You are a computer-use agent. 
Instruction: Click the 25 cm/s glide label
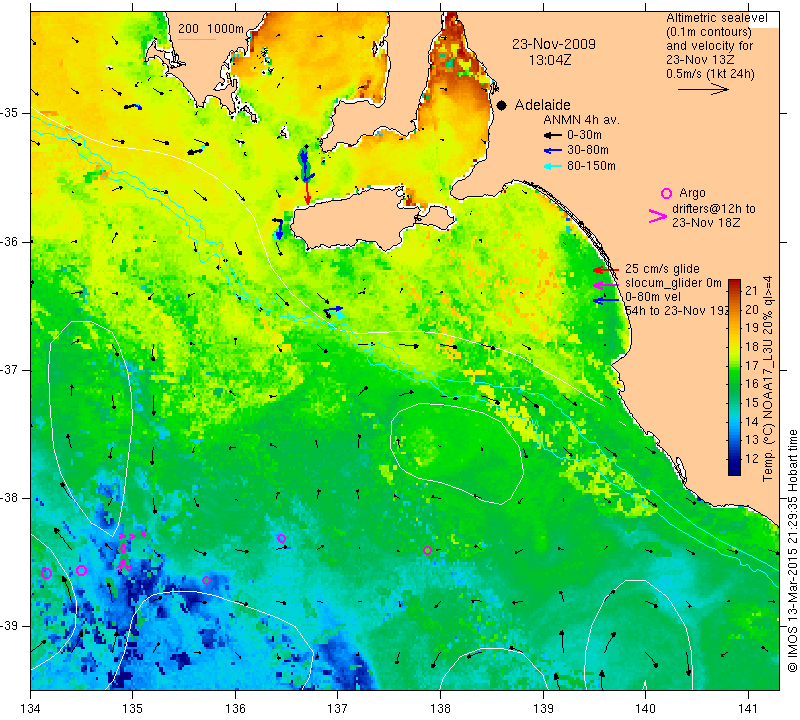(x=662, y=269)
